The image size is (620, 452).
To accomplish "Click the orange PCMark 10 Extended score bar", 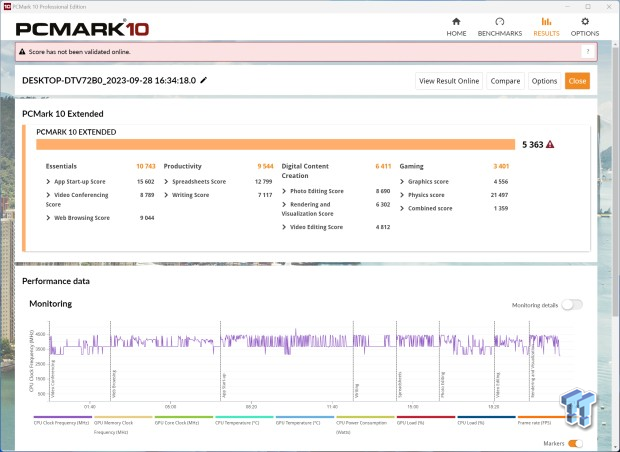I will [x=276, y=144].
